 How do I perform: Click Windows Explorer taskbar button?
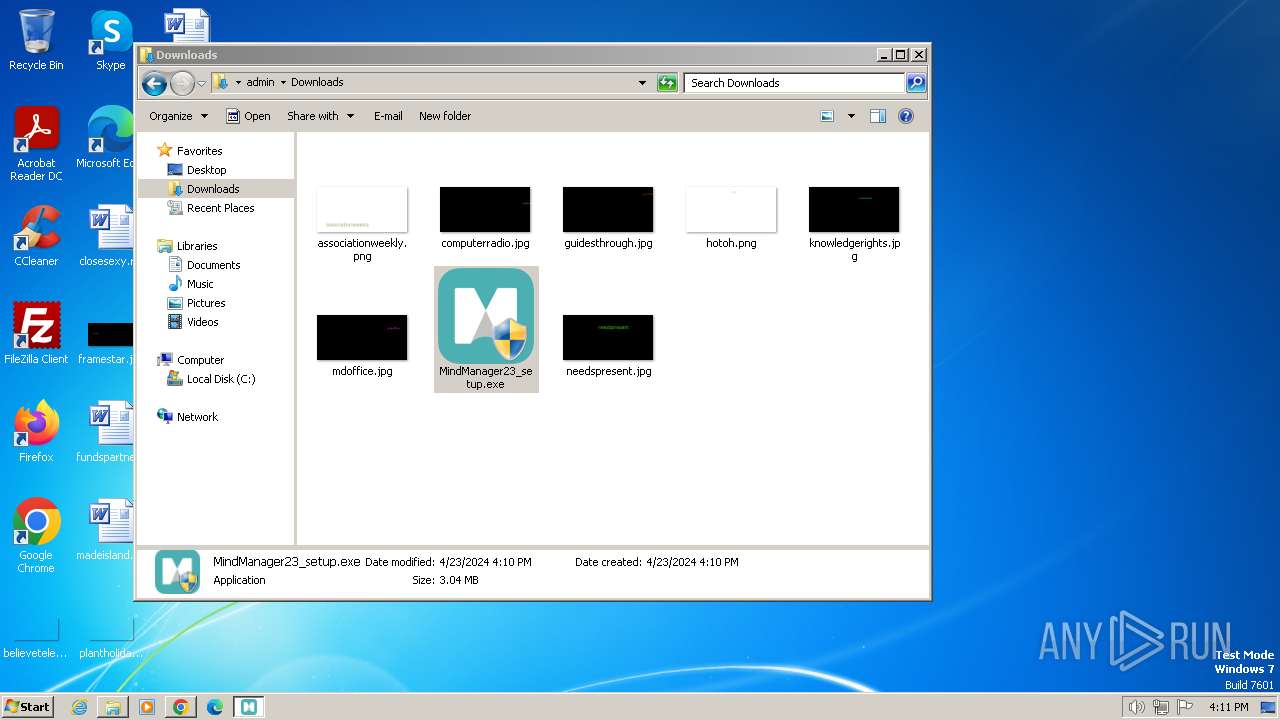(113, 707)
